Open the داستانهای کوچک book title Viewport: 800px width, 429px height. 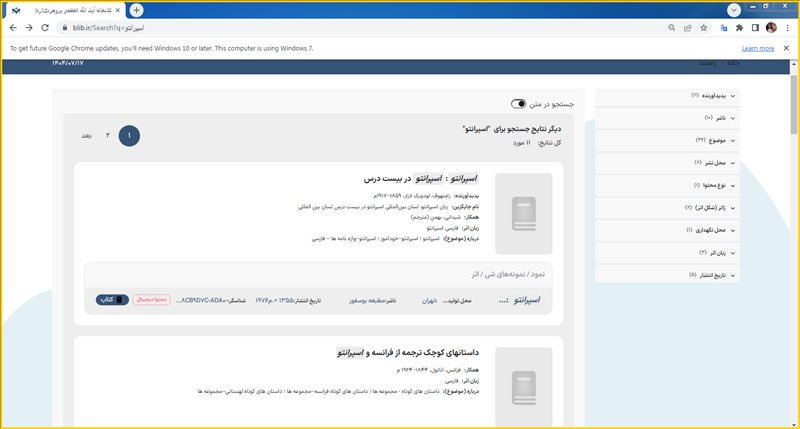[x=410, y=353]
